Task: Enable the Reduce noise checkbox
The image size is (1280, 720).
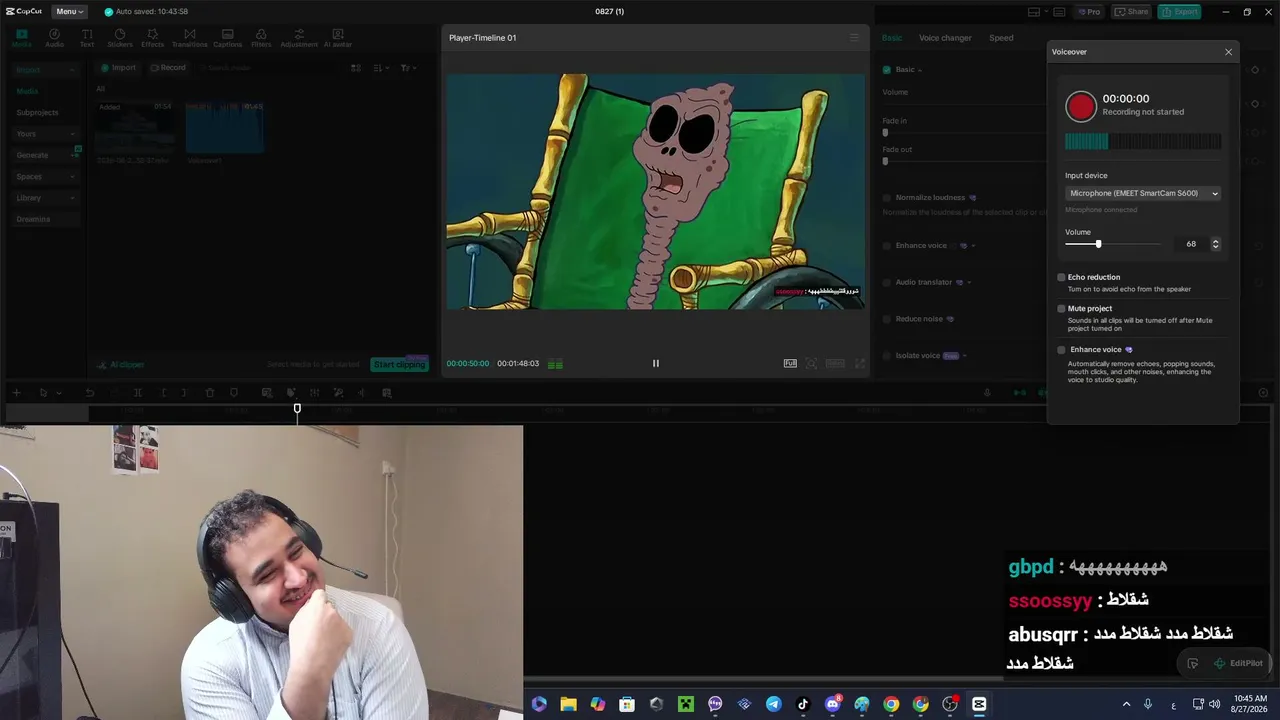Action: 886,319
